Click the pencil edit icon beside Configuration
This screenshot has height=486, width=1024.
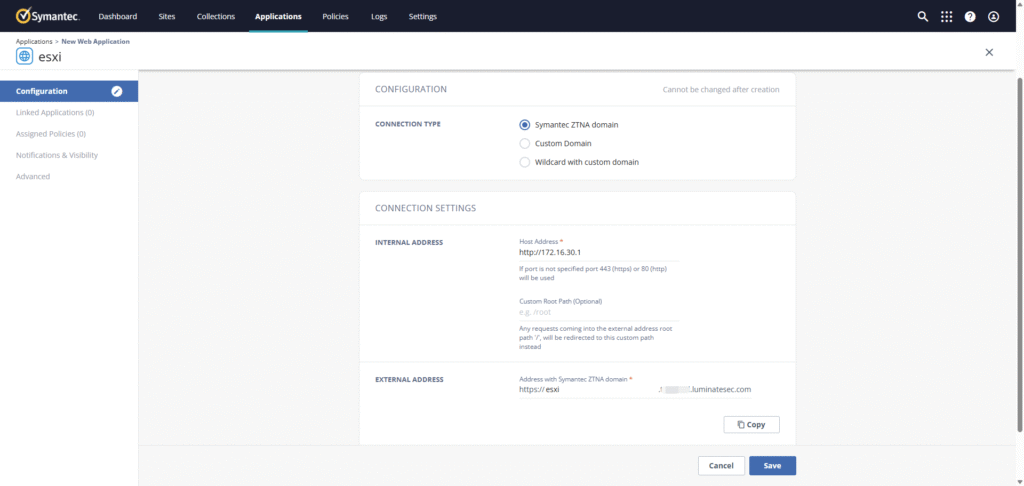117,91
